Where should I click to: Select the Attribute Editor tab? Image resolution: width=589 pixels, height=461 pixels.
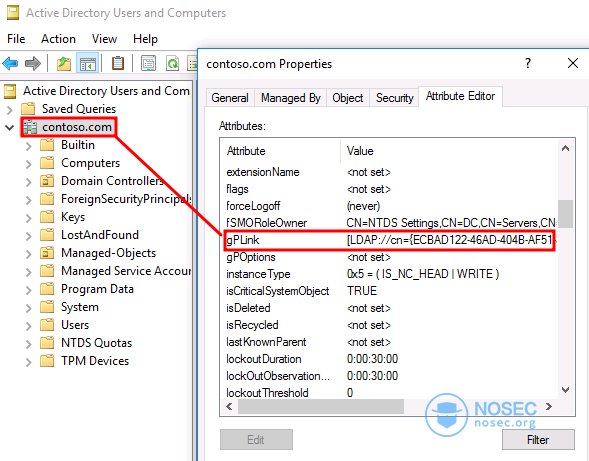pyautogui.click(x=460, y=96)
